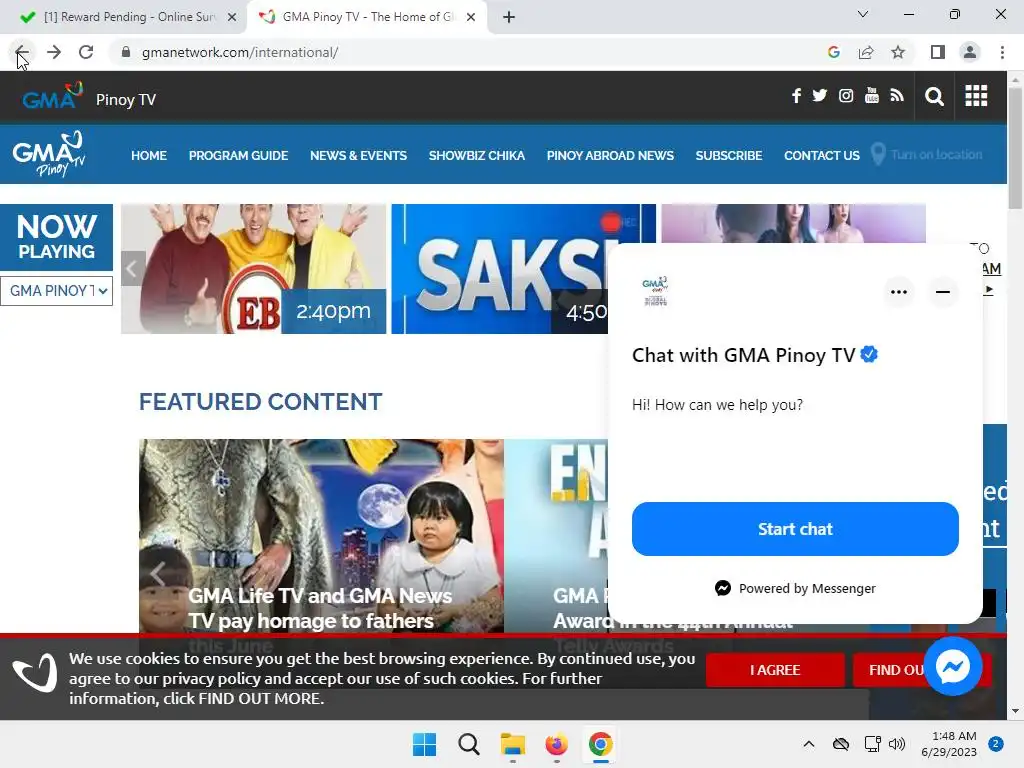Image resolution: width=1024 pixels, height=768 pixels.
Task: Open Windows taskbar search
Action: click(x=469, y=744)
